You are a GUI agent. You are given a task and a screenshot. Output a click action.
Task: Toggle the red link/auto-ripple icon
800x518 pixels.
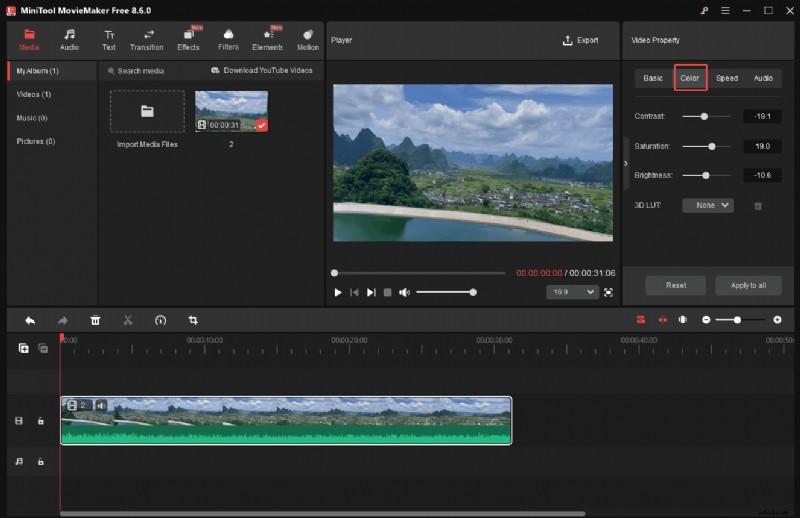[x=662, y=320]
